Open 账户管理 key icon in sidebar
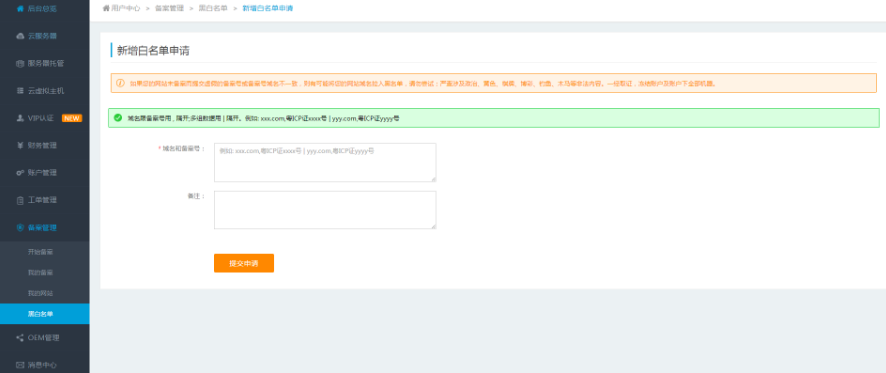 (20, 173)
